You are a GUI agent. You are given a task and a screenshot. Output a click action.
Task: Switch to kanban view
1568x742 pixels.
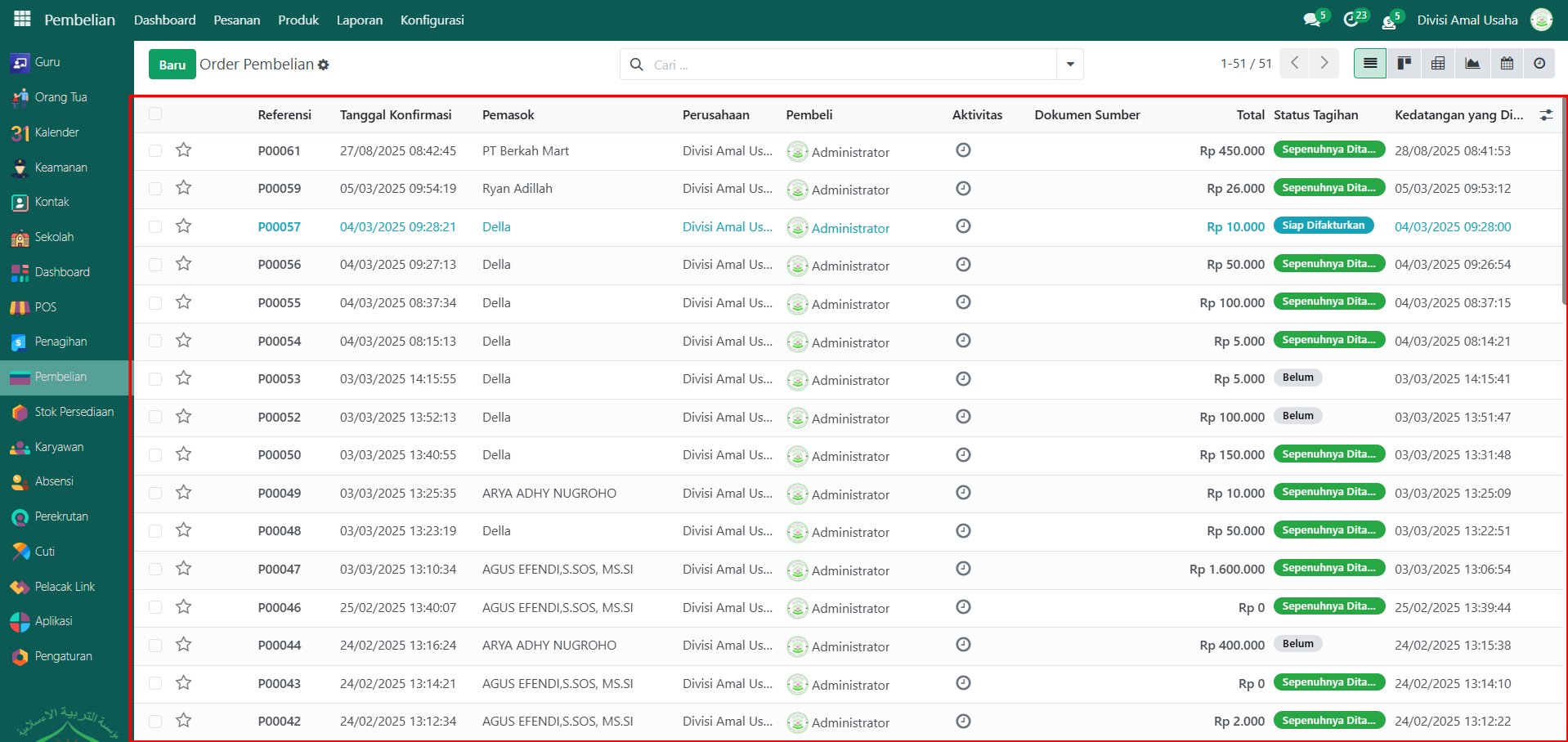1404,64
